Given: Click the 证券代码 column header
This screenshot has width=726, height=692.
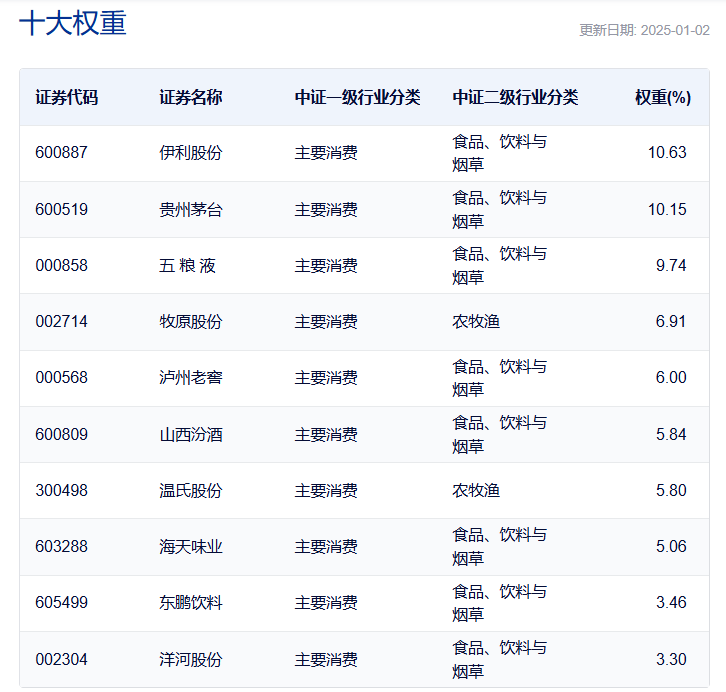Looking at the screenshot, I should (x=67, y=97).
